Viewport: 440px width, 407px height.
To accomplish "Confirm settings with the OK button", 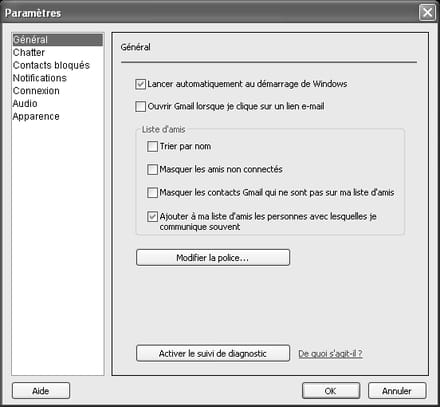I will 331,391.
